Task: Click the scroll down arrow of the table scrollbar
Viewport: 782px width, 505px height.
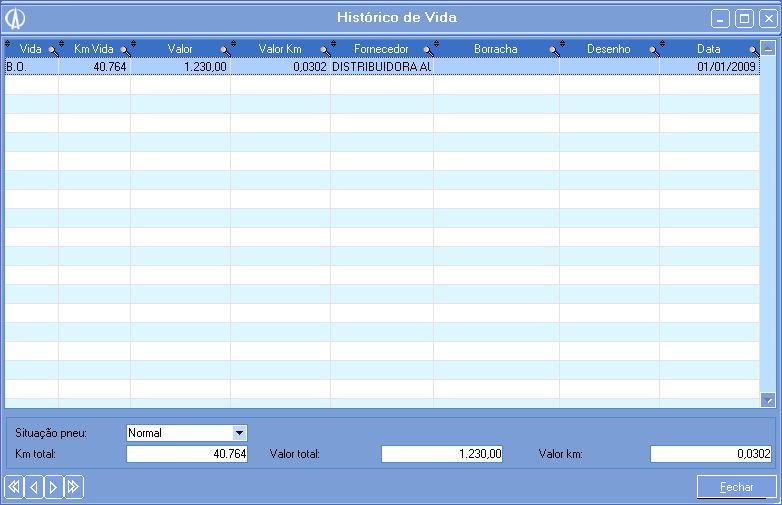Action: 768,399
